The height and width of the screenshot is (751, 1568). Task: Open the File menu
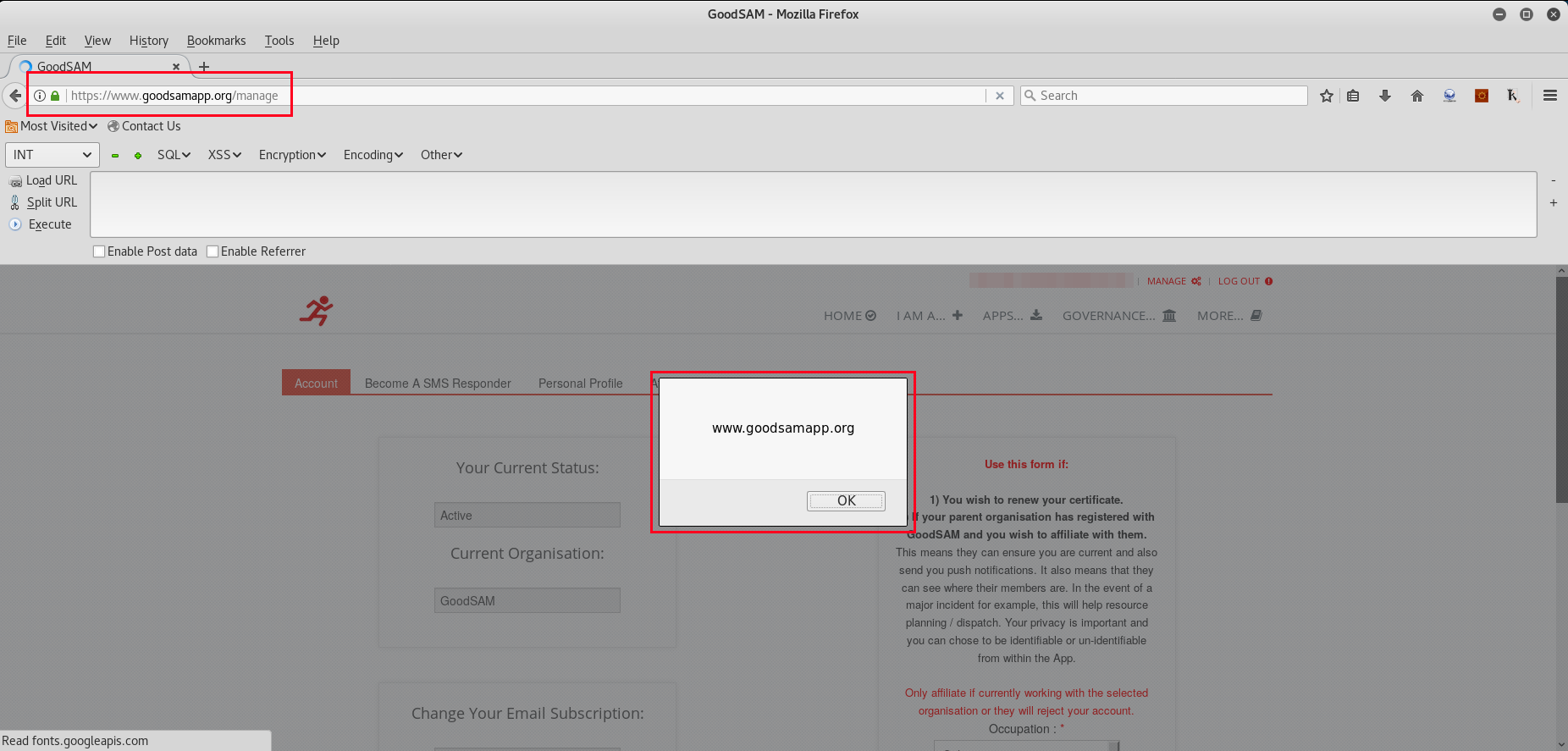click(17, 41)
